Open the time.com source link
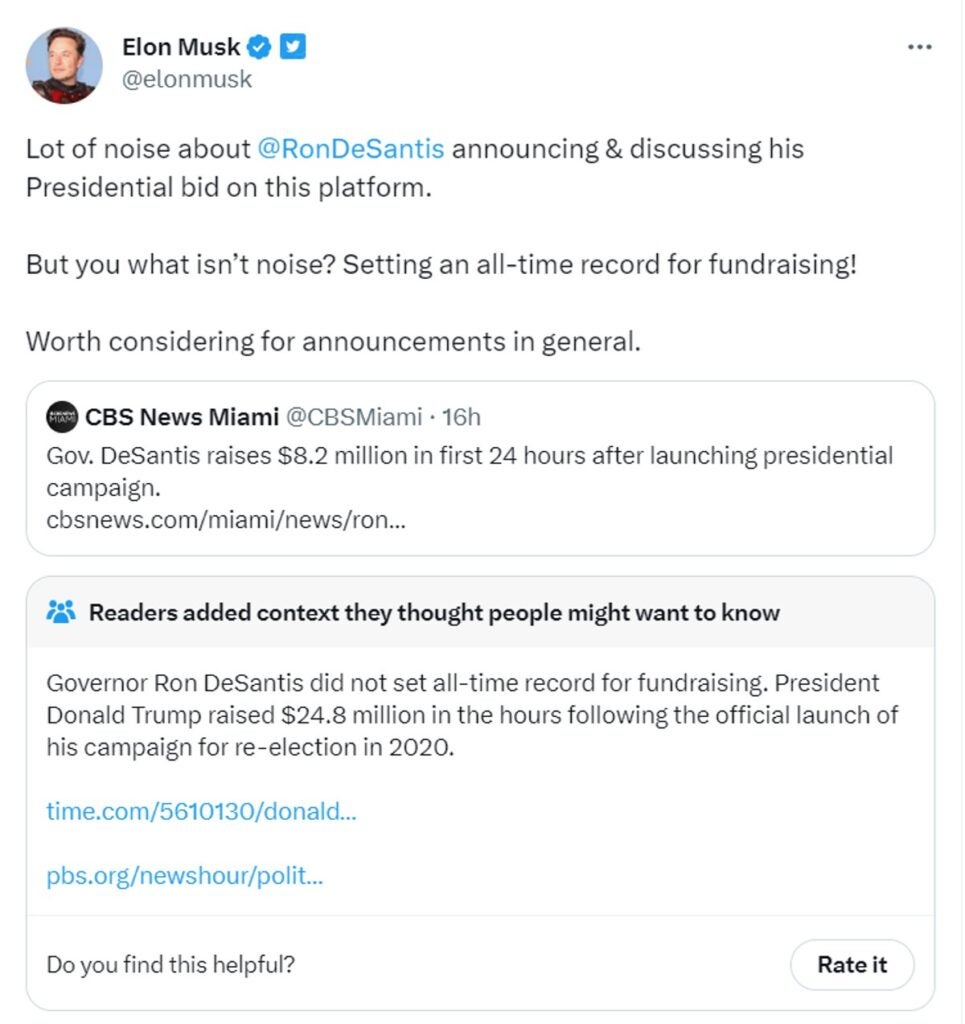The height and width of the screenshot is (1024, 965). pyautogui.click(x=201, y=811)
